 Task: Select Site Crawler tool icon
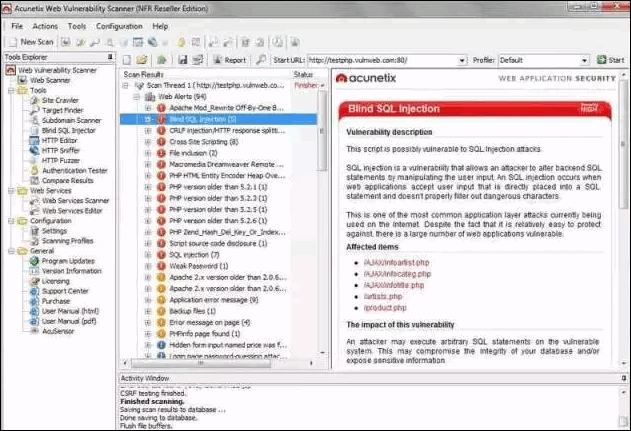[35, 100]
